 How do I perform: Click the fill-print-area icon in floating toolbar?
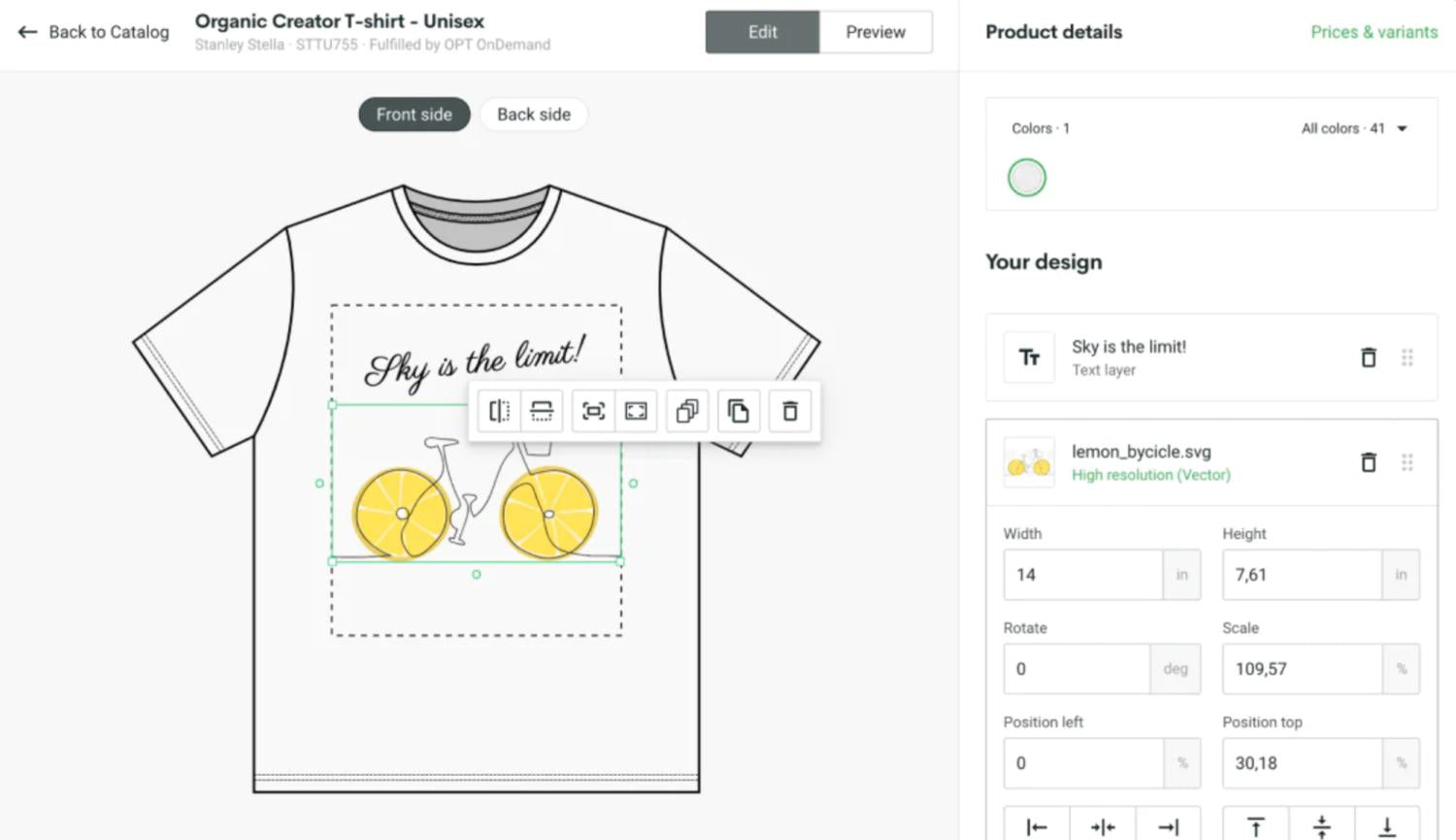636,411
